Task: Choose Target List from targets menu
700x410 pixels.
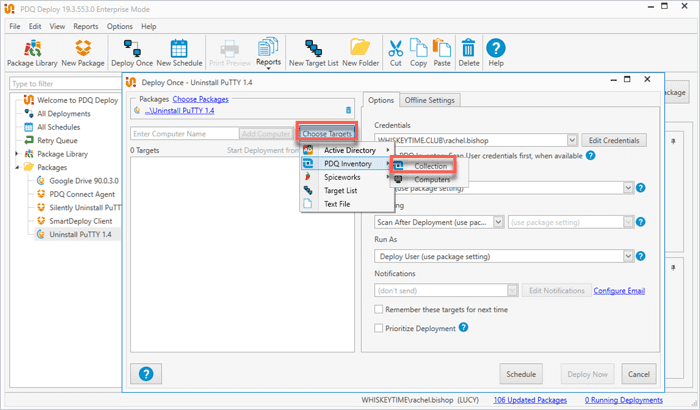Action: click(x=347, y=190)
